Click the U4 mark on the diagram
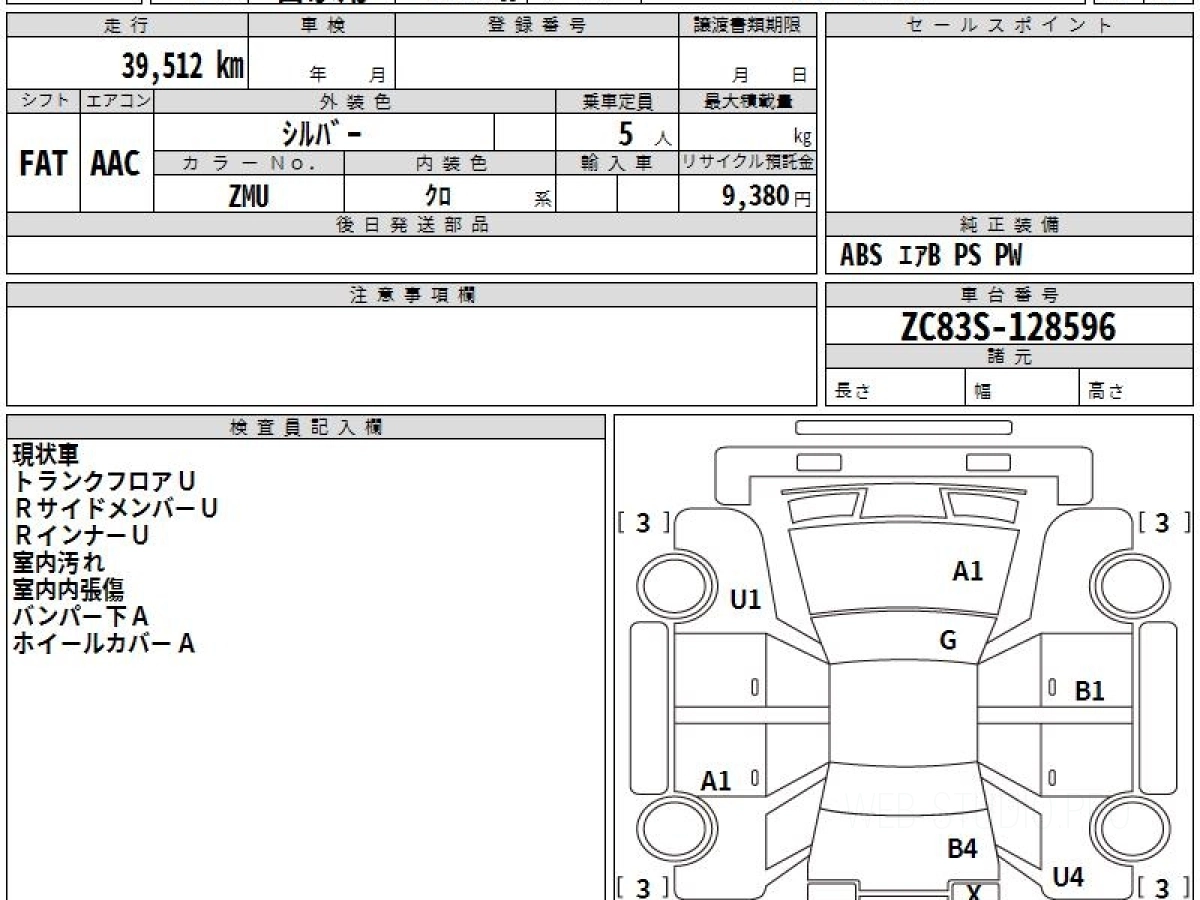1200x900 pixels. click(x=1068, y=877)
